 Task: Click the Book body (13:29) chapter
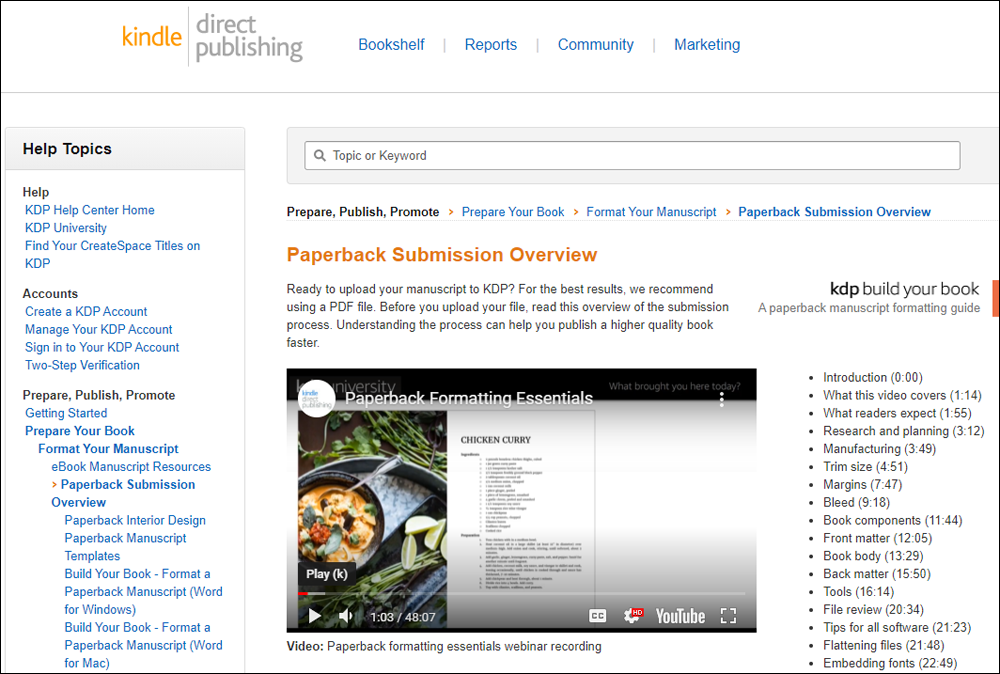point(873,555)
